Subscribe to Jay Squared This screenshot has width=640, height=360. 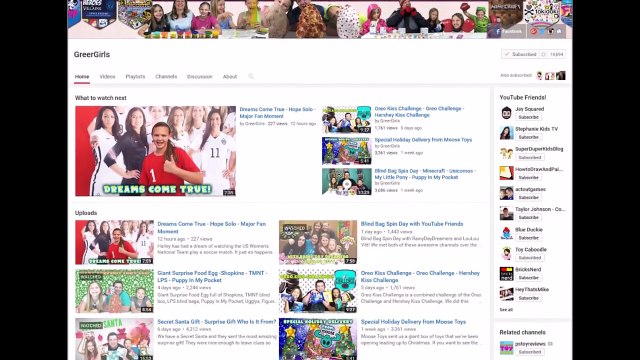click(529, 117)
